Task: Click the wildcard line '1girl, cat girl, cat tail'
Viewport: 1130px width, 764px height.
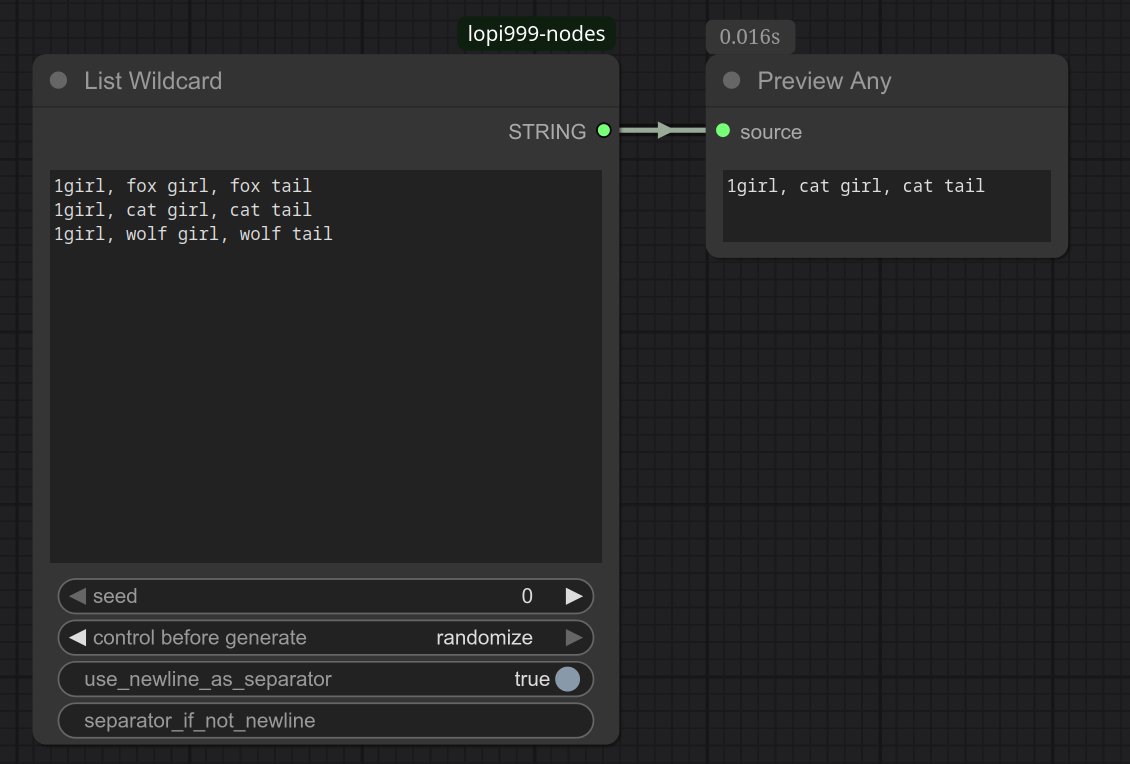Action: point(183,210)
